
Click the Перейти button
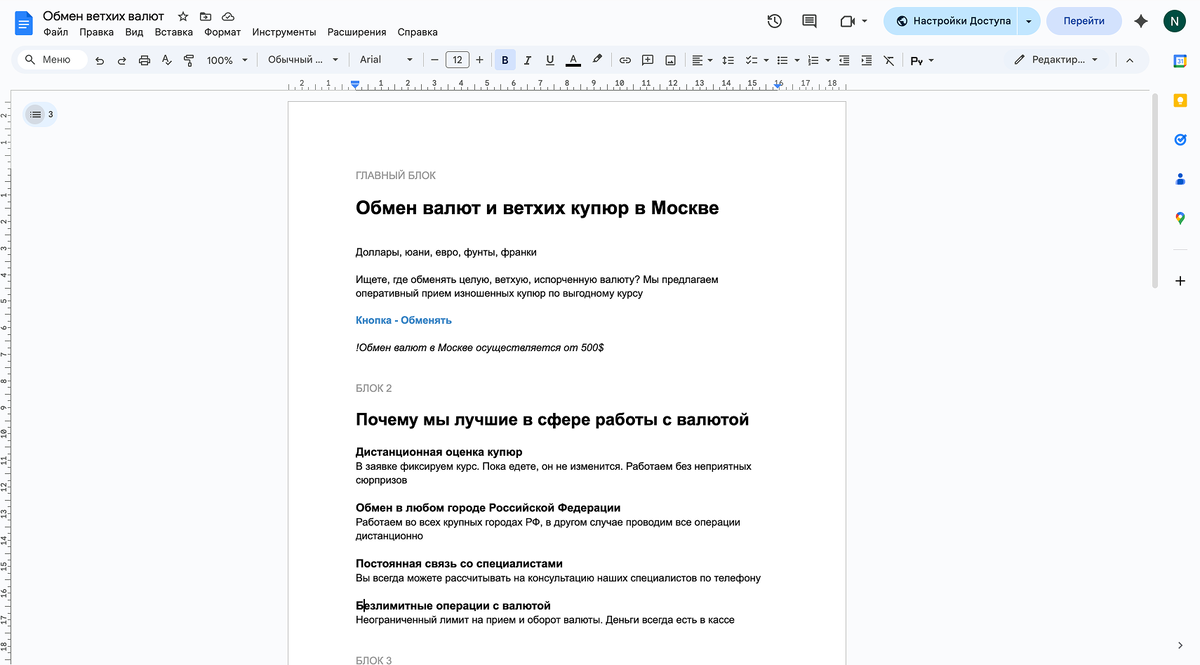1084,21
